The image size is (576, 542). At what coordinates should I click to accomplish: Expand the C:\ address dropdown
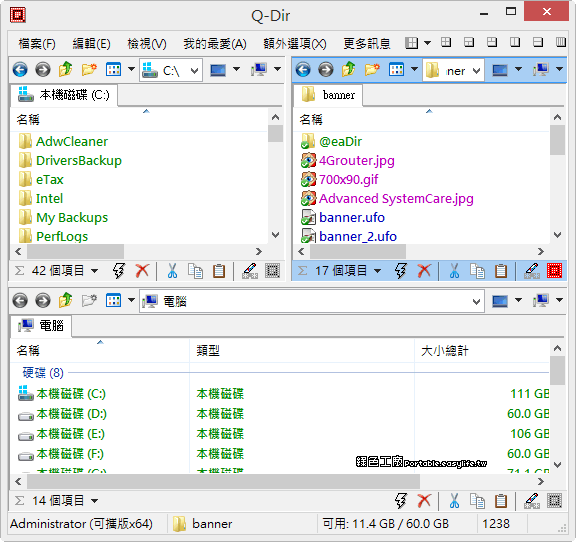coord(195,70)
